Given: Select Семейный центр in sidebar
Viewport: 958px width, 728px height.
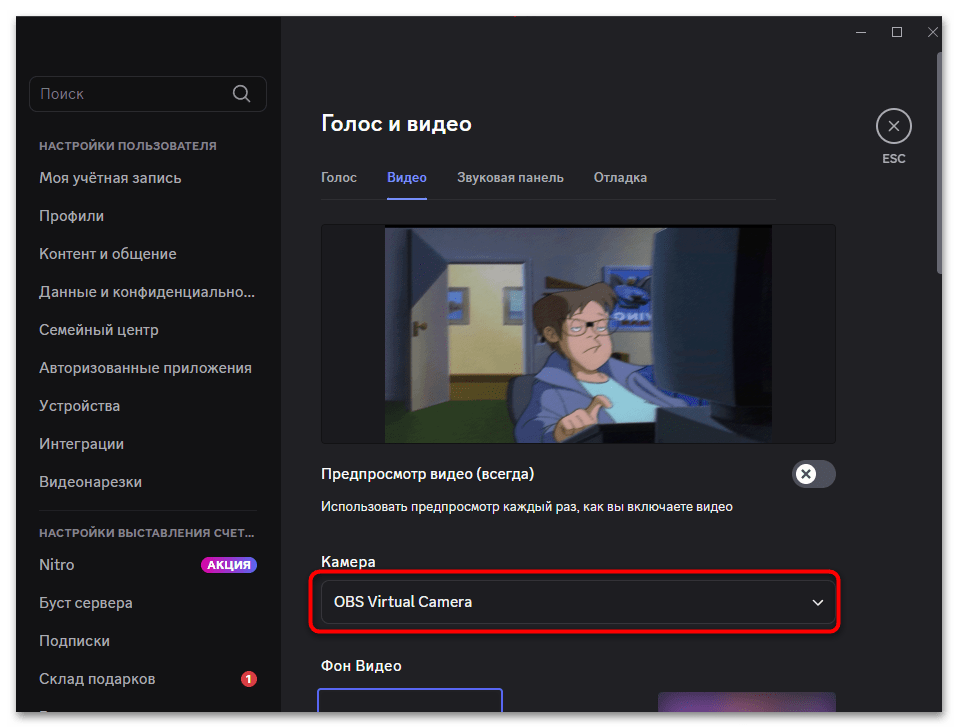Looking at the screenshot, I should tap(98, 330).
